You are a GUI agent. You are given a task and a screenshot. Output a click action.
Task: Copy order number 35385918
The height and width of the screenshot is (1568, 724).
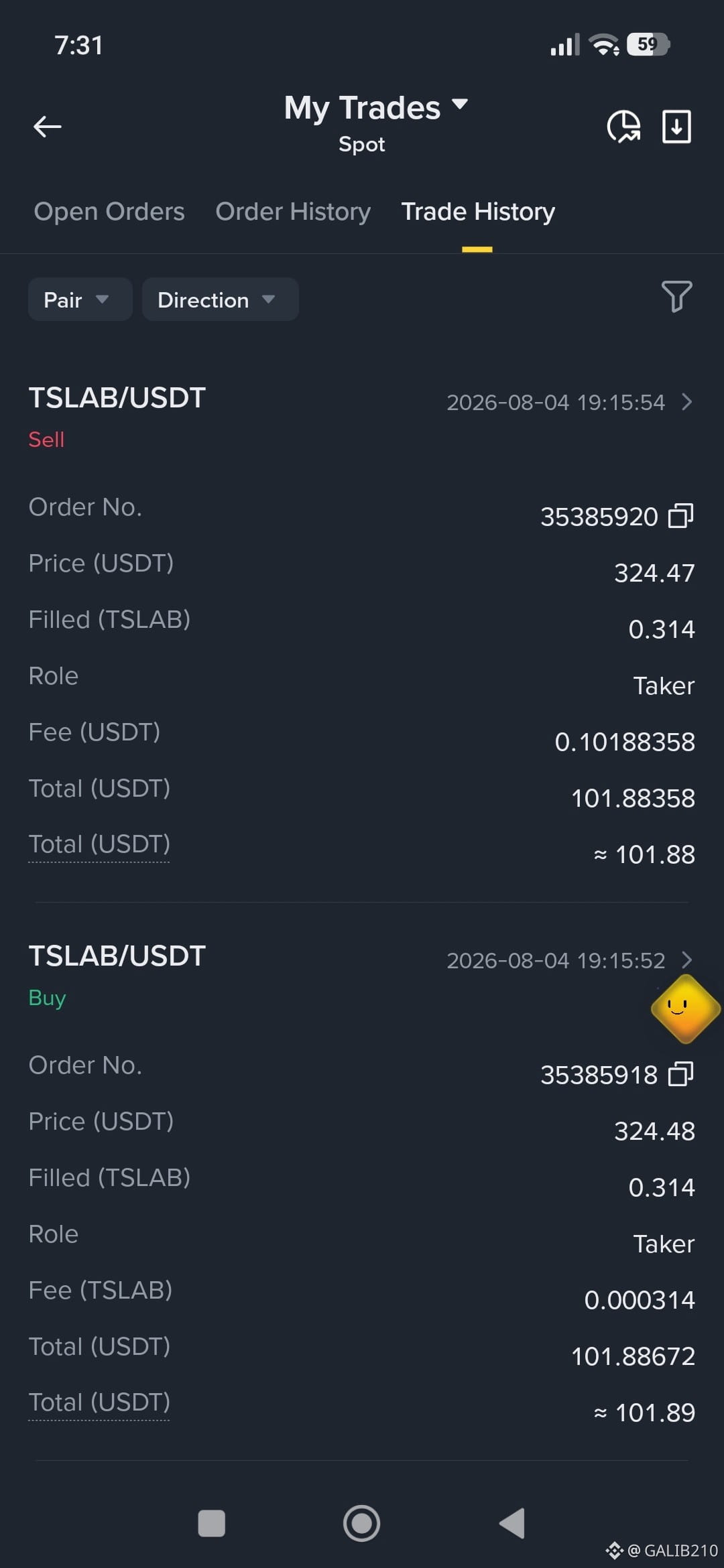(x=680, y=1074)
